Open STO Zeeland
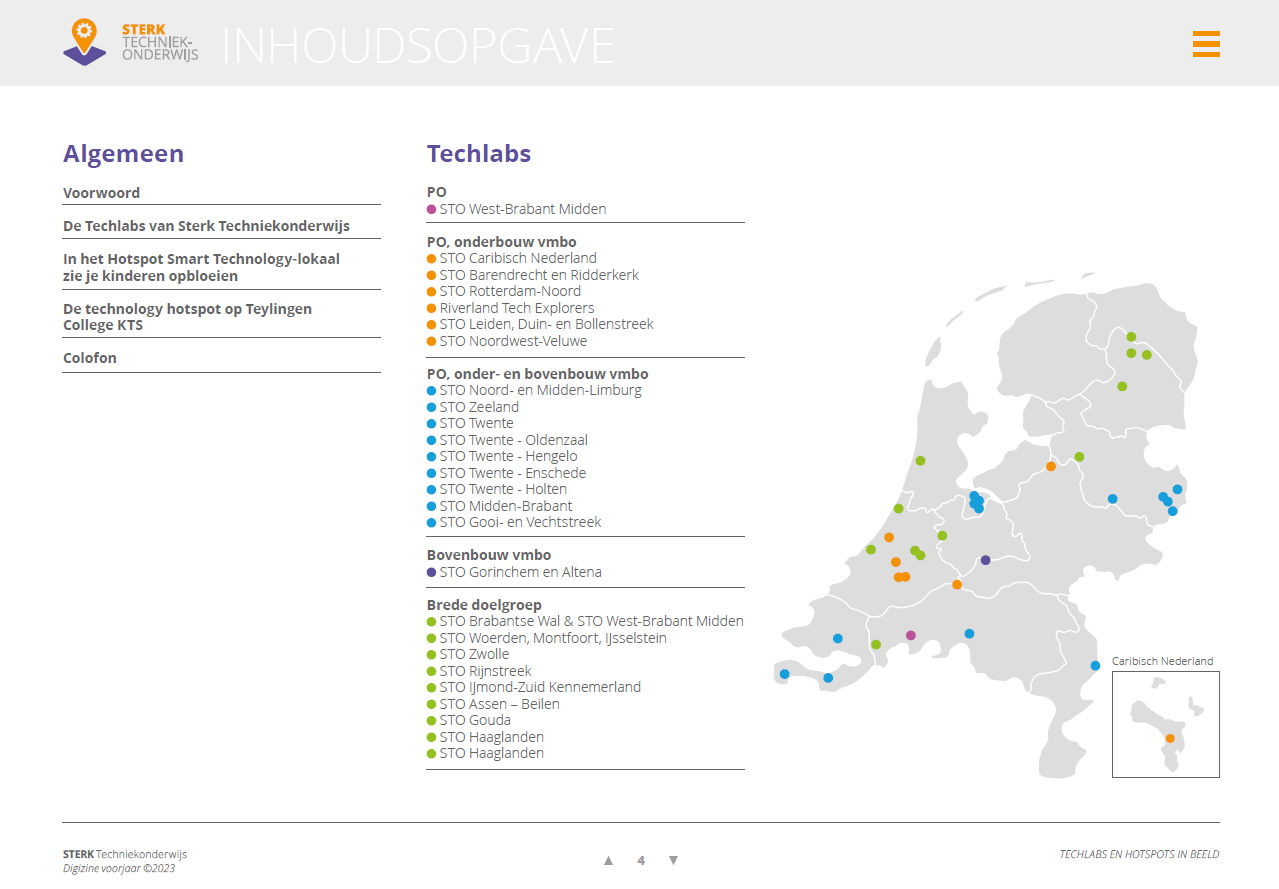 point(473,407)
